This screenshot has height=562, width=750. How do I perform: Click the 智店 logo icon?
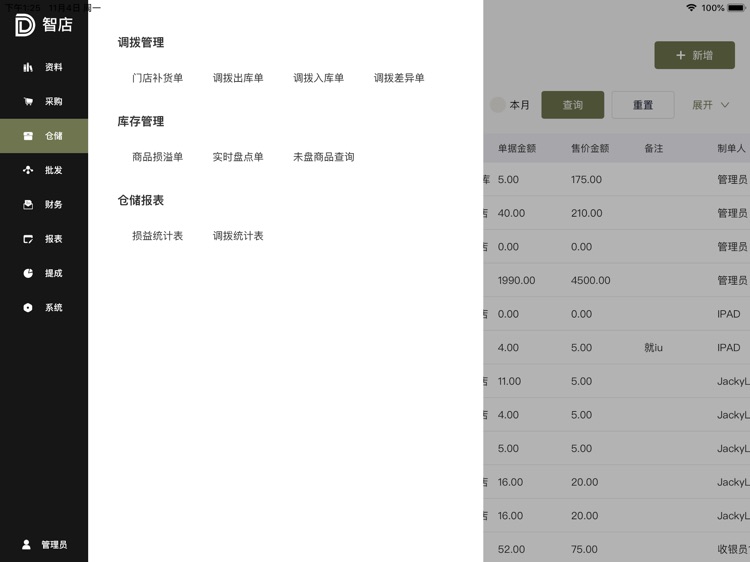pyautogui.click(x=25, y=25)
